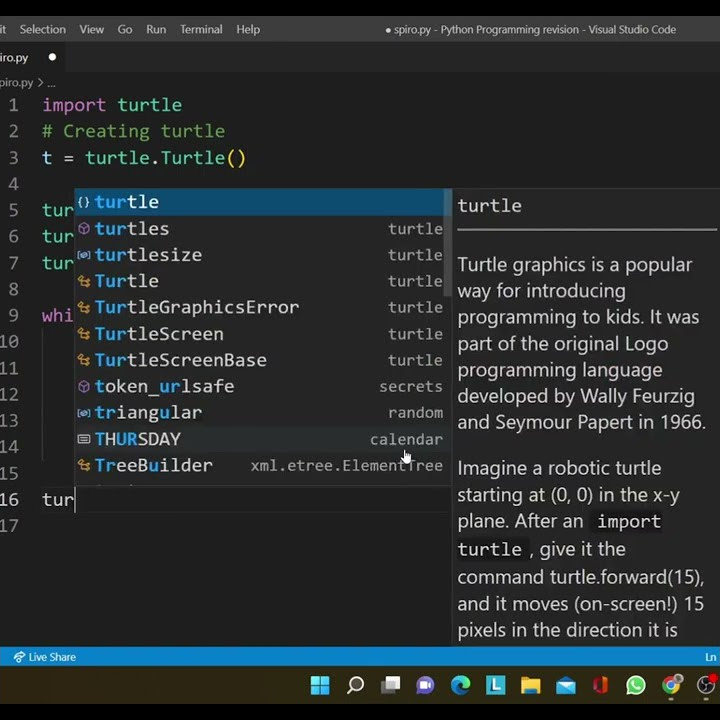Open the Help menu
The width and height of the screenshot is (720, 720).
tap(248, 29)
